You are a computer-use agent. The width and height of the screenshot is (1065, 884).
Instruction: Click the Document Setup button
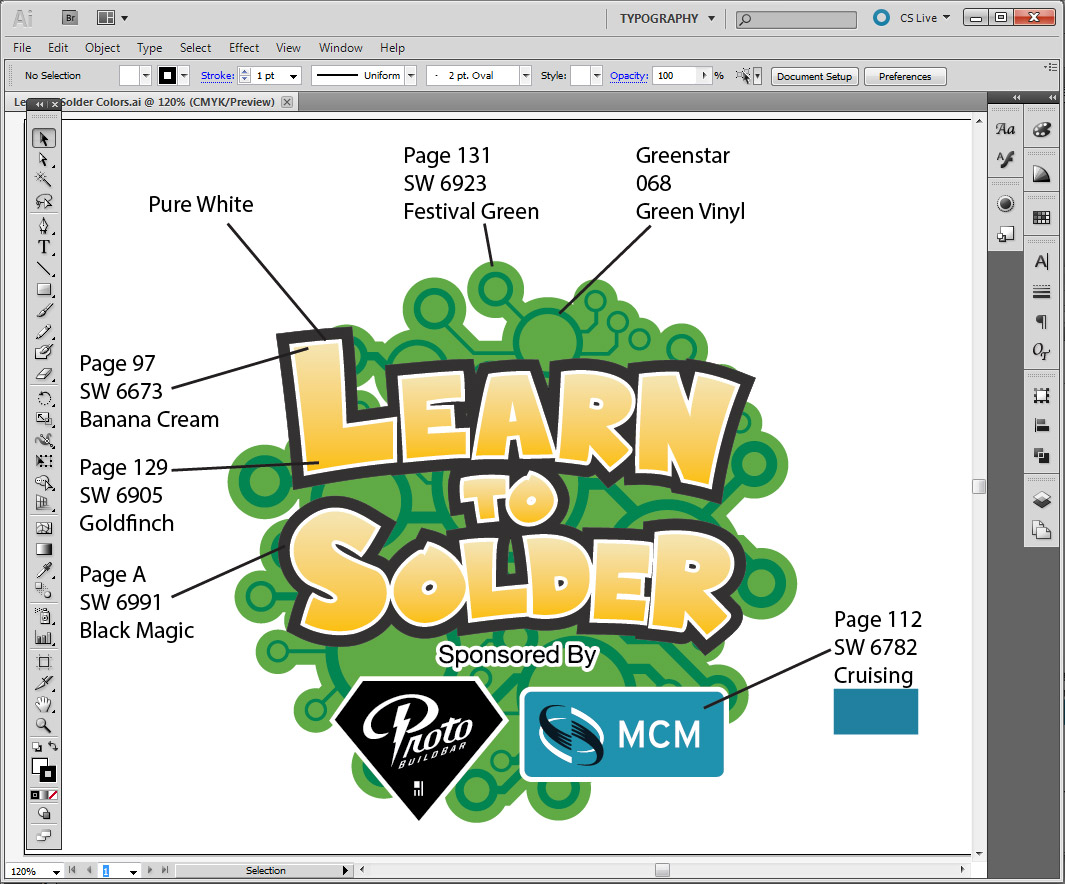[x=814, y=76]
